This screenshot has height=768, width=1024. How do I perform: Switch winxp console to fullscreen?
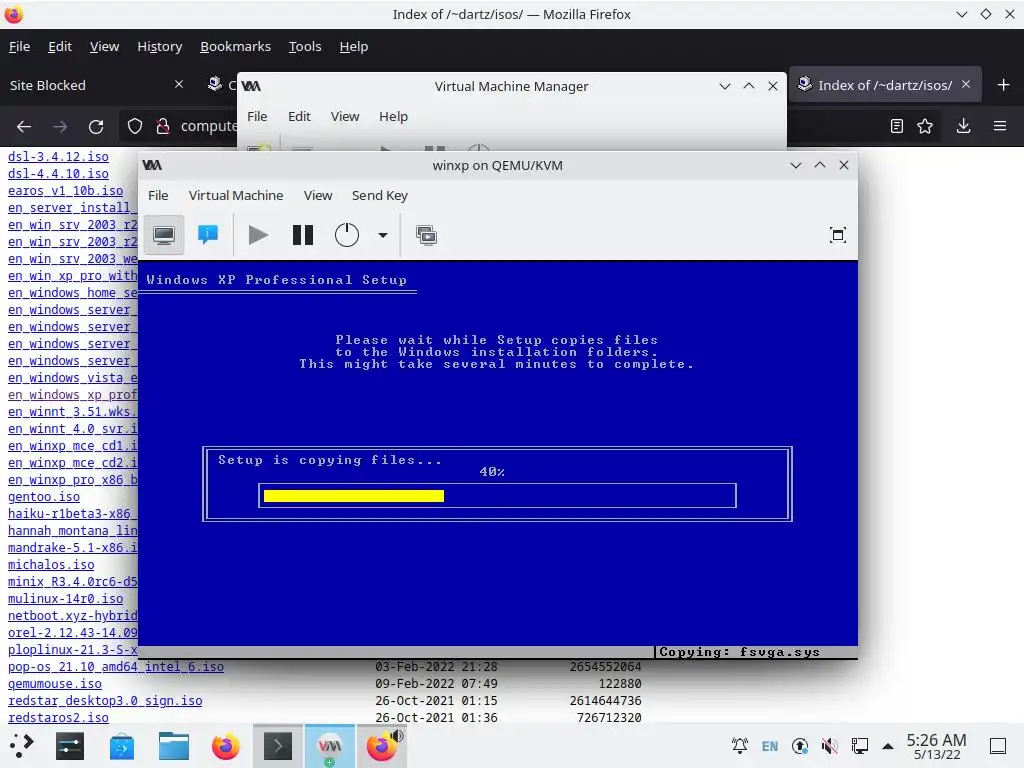coord(837,235)
